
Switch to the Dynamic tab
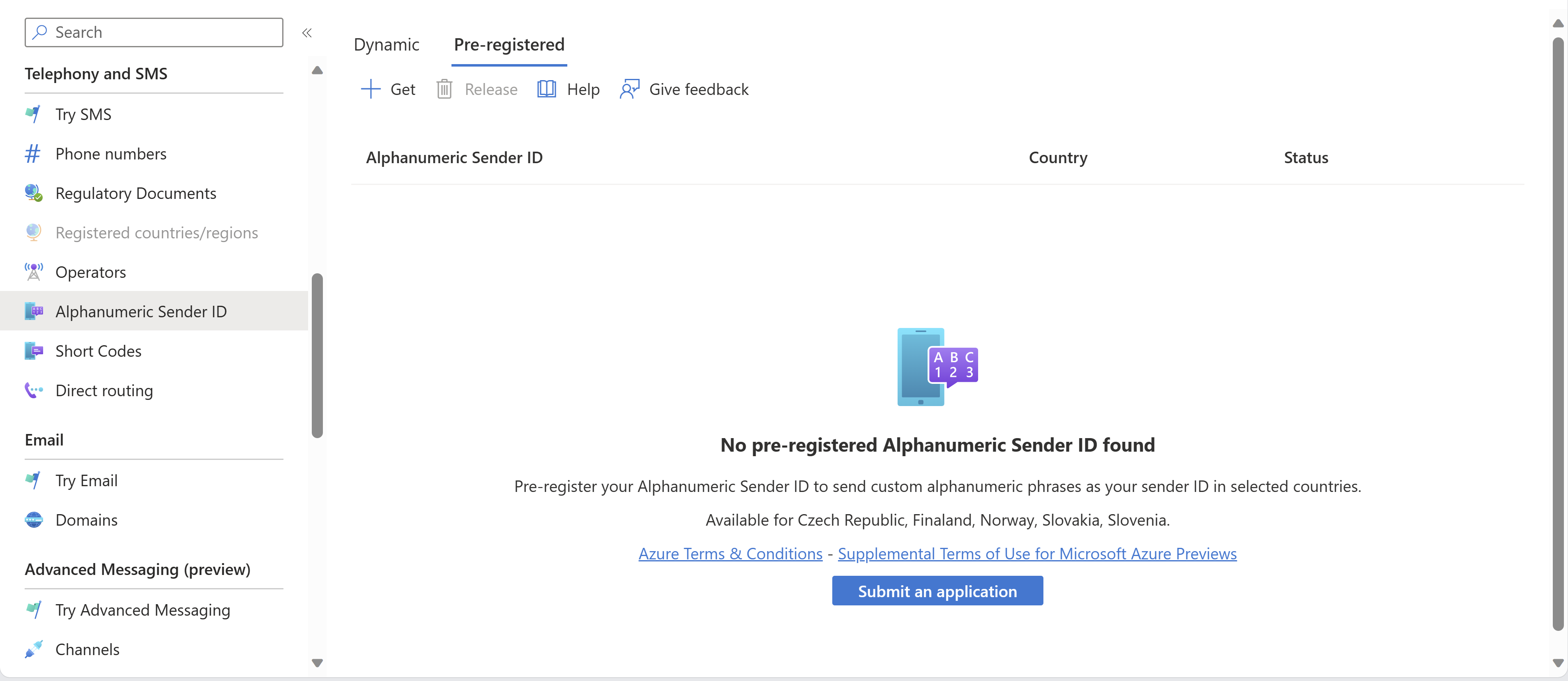(388, 43)
